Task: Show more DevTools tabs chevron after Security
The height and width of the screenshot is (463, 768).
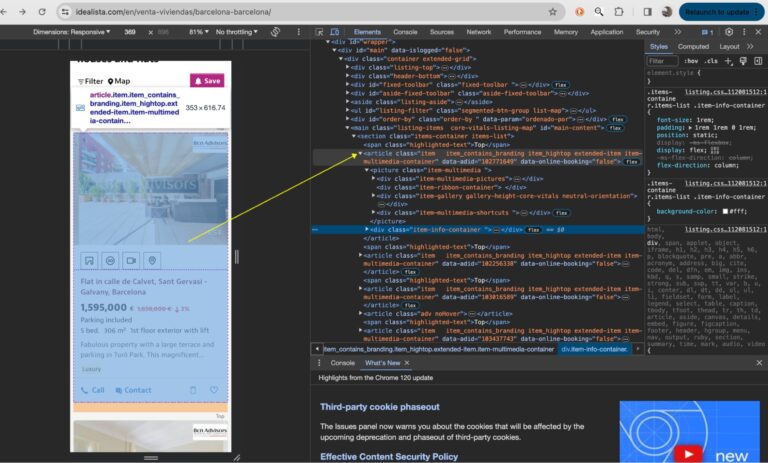Action: tap(677, 32)
